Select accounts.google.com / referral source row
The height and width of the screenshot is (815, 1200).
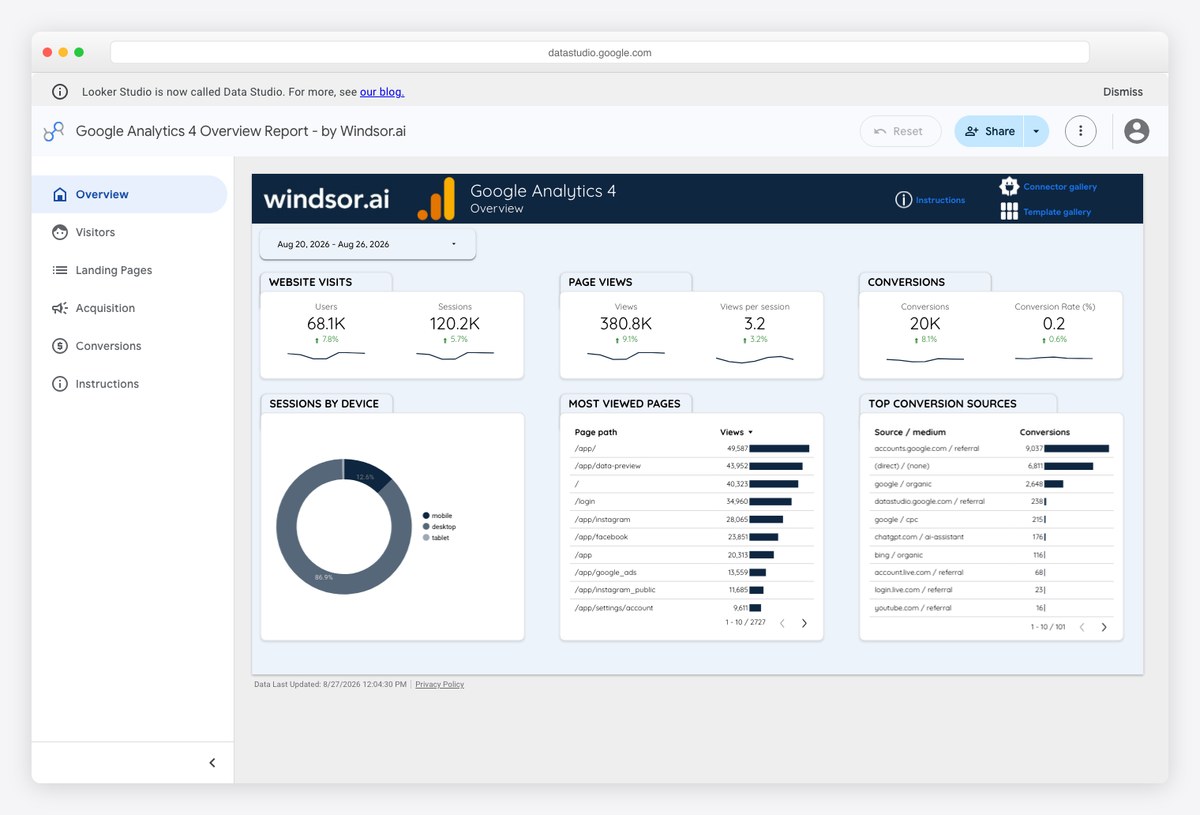992,449
